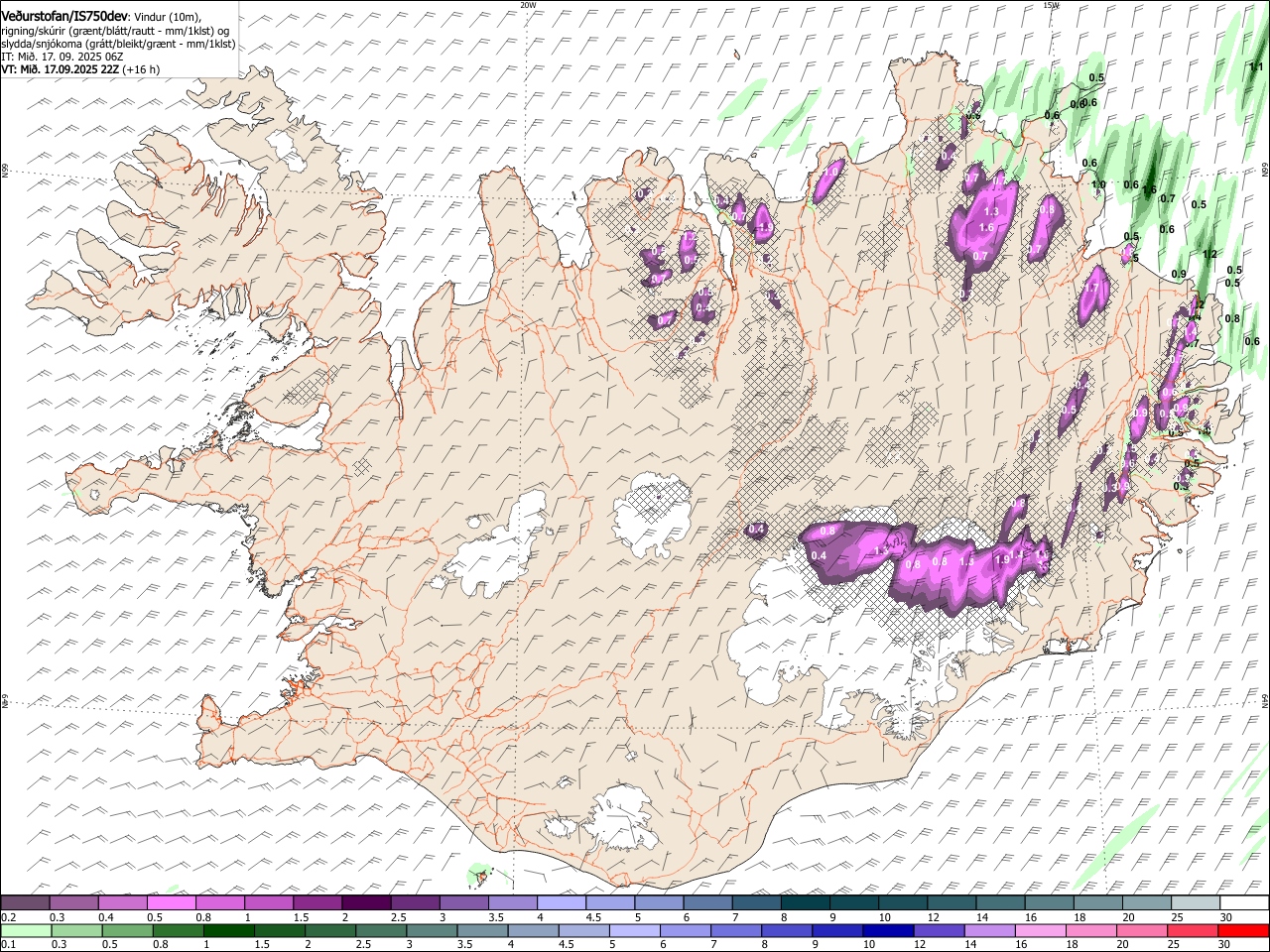Select the dark teal 8 snow swatch

(x=805, y=902)
